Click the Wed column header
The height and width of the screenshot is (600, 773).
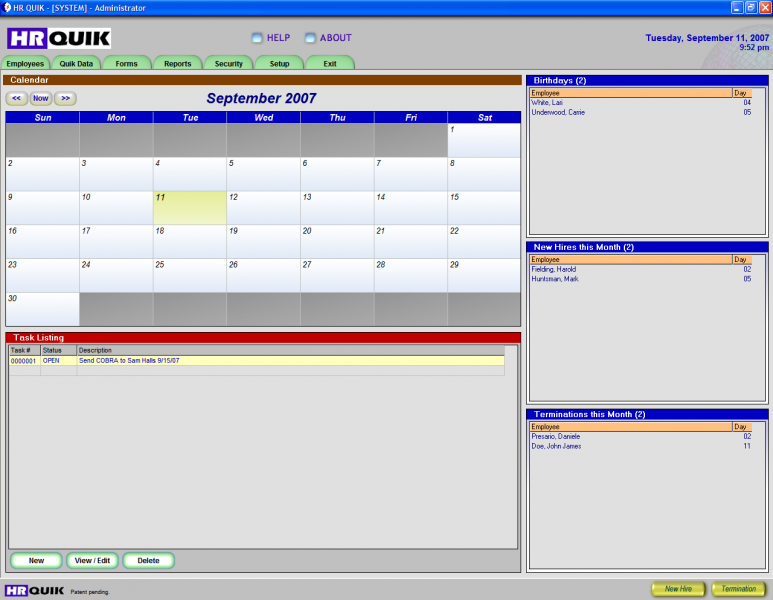tap(263, 117)
